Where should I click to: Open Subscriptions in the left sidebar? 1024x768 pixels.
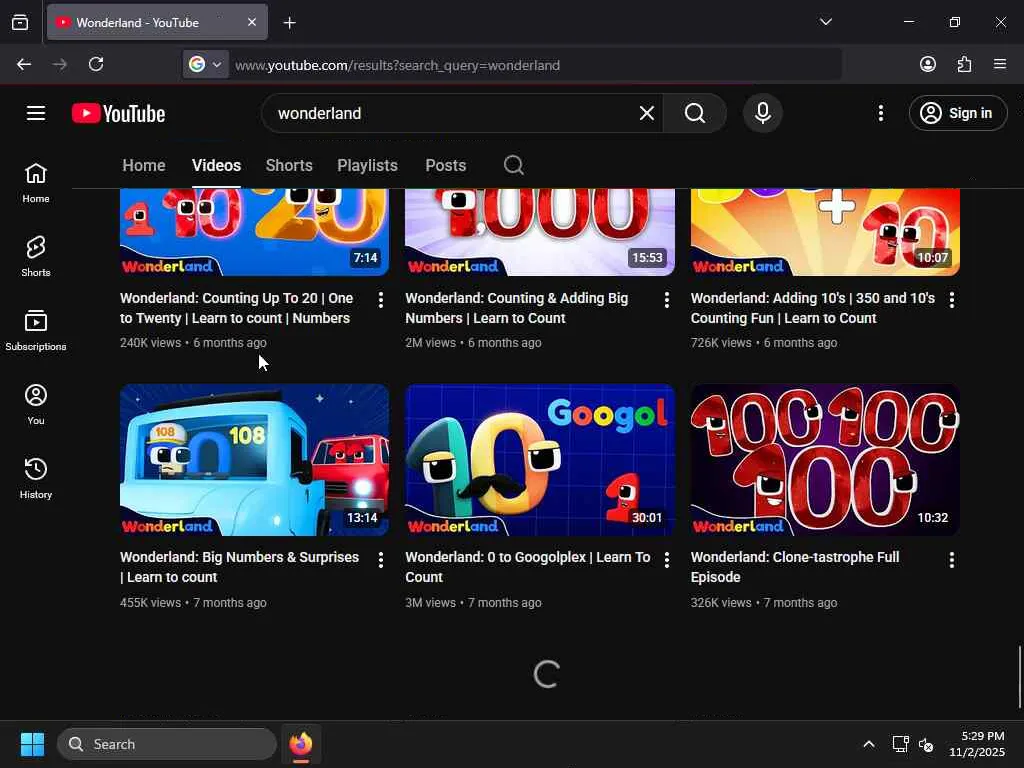point(36,330)
